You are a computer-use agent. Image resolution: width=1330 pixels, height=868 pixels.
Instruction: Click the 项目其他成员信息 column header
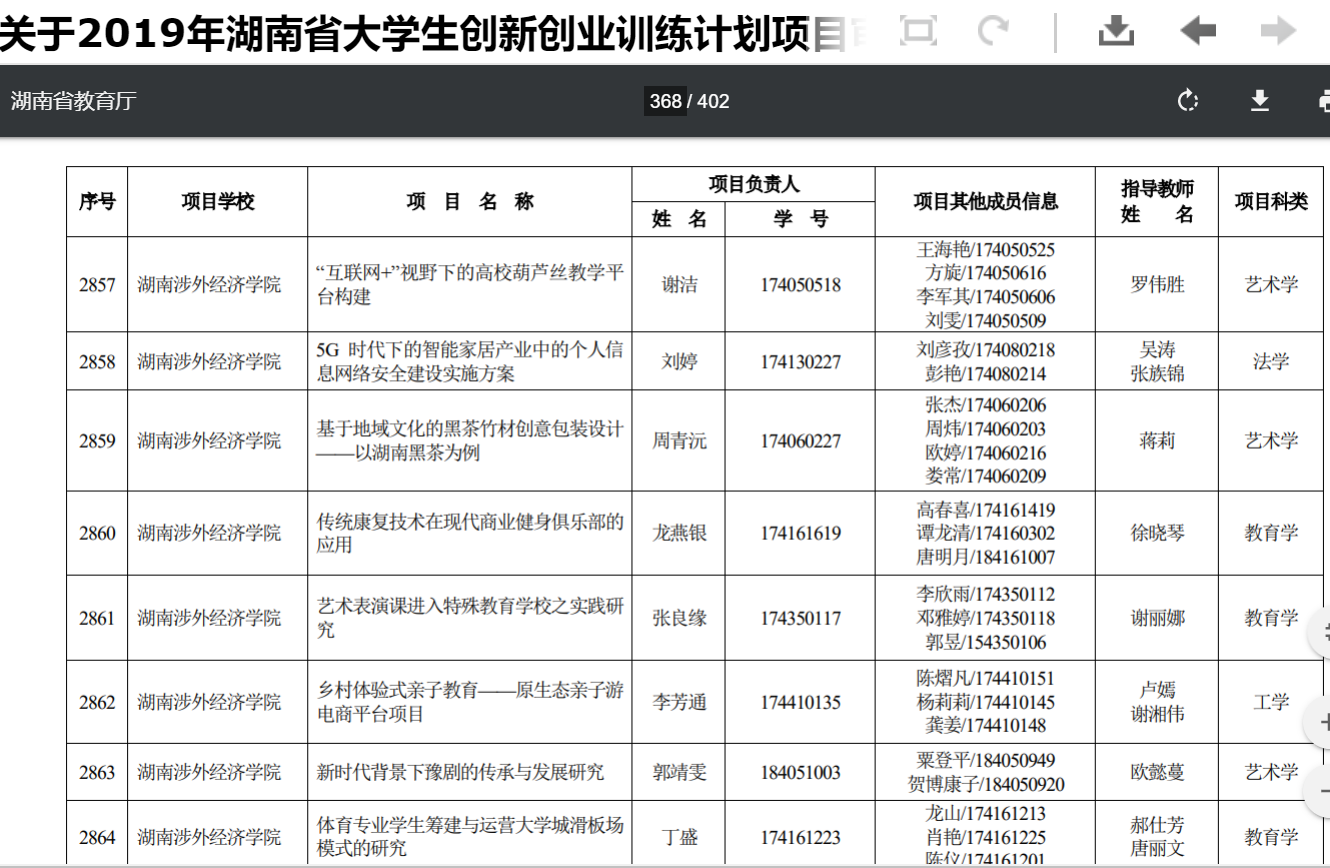(x=985, y=201)
